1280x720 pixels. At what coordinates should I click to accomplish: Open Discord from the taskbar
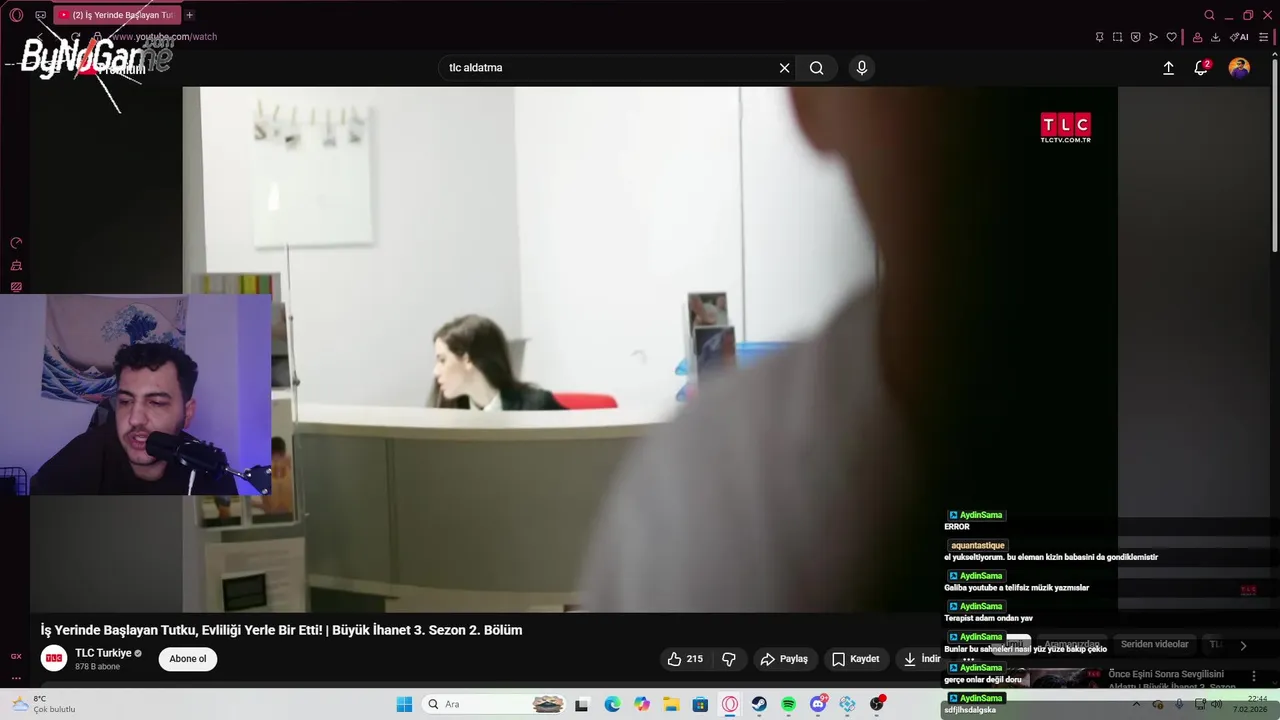pyautogui.click(x=818, y=704)
